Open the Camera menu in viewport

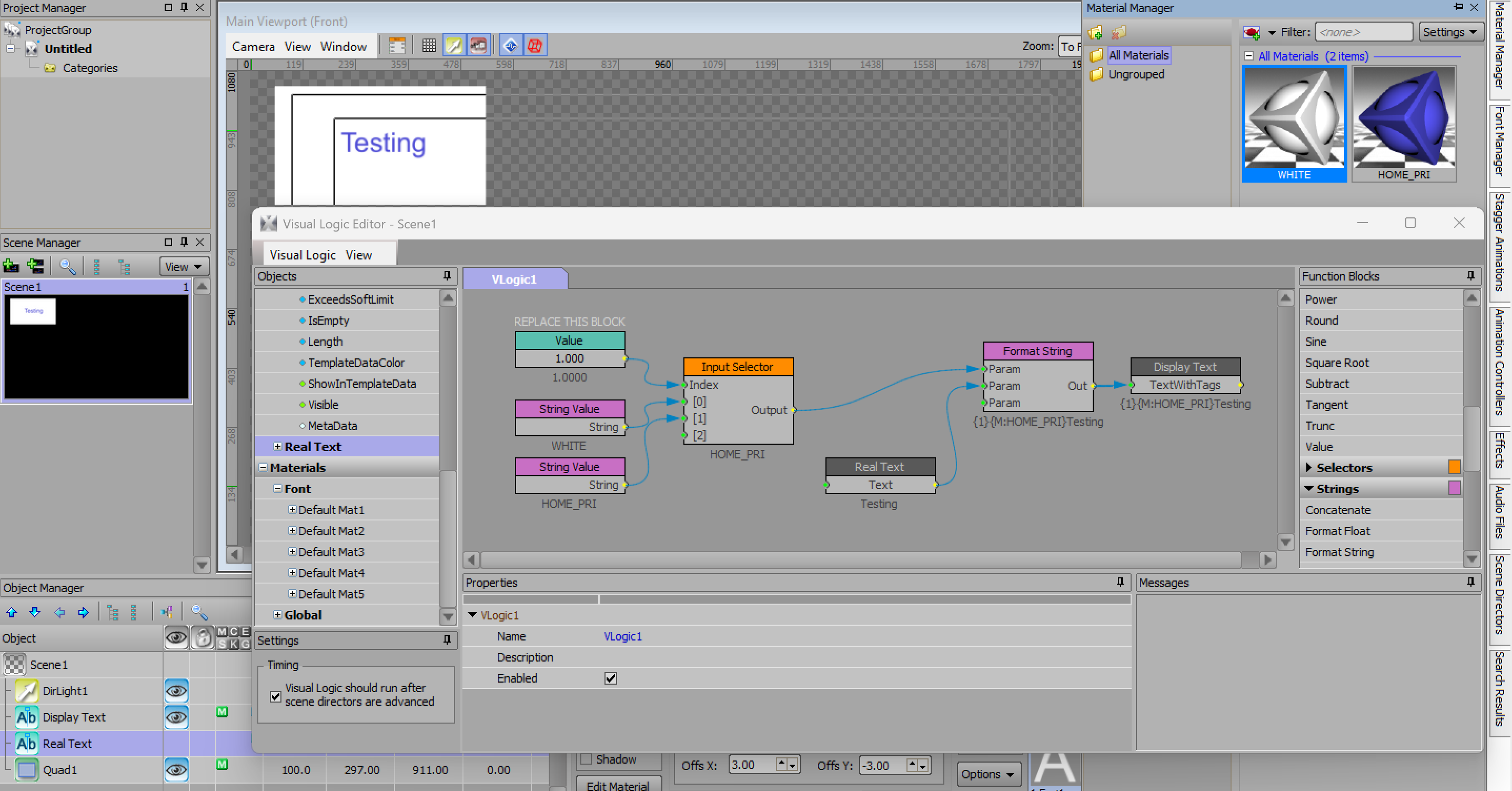coord(253,46)
